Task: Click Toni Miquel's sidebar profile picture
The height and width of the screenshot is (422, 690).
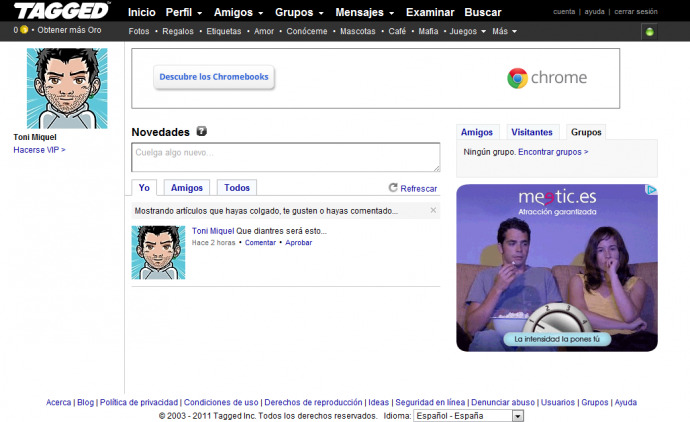Action: point(67,89)
